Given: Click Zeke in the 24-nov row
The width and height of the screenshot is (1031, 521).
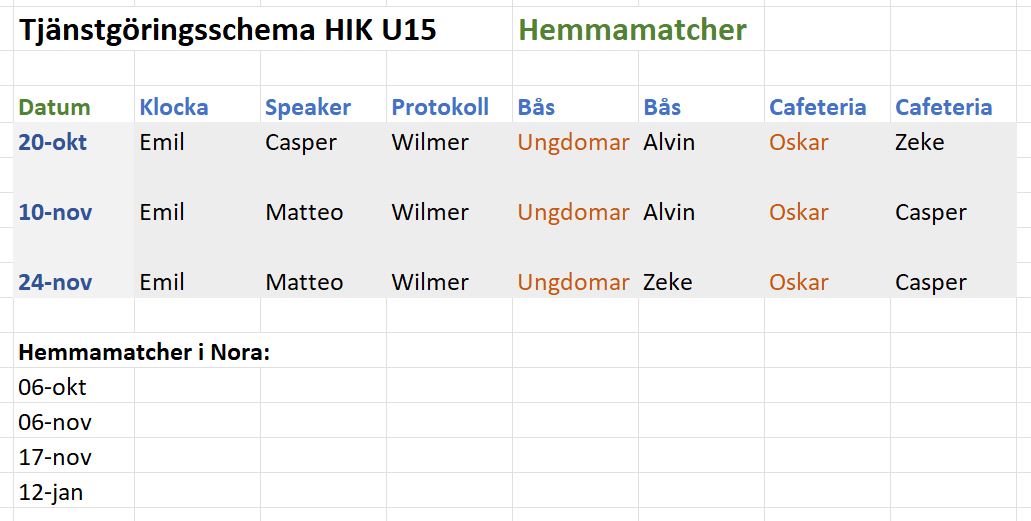Looking at the screenshot, I should point(668,282).
